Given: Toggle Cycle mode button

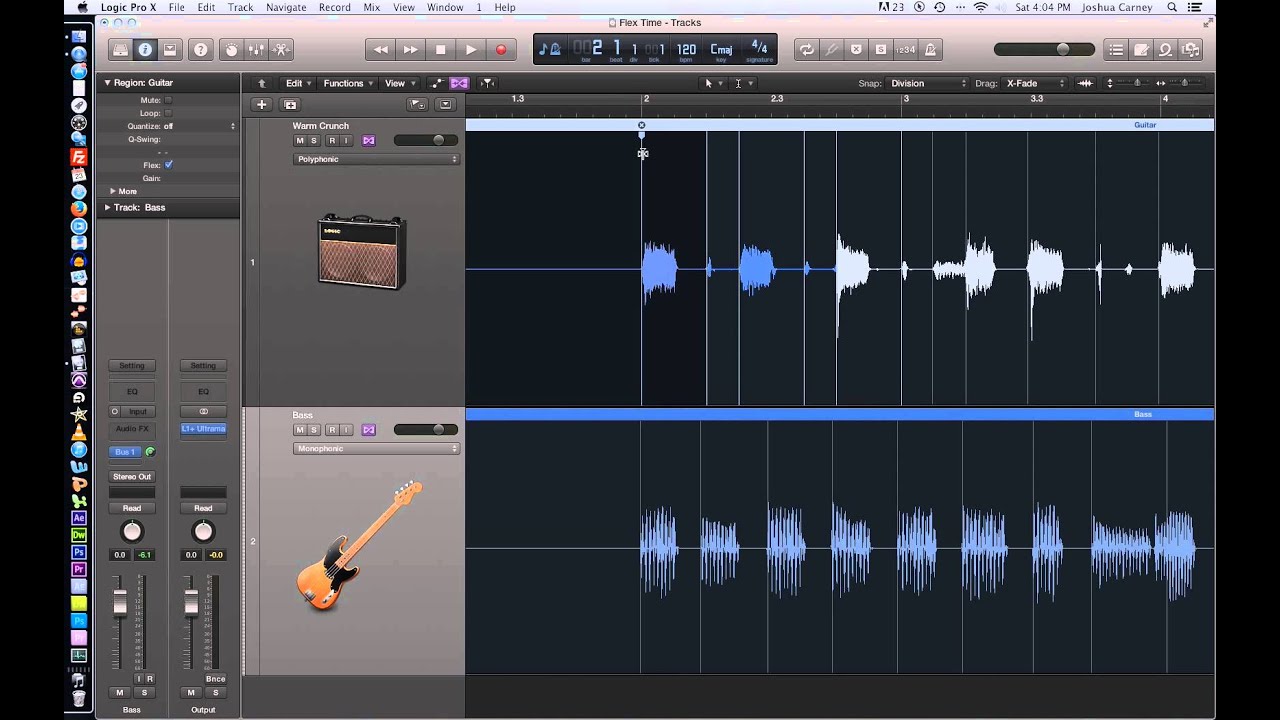Looking at the screenshot, I should coord(806,49).
